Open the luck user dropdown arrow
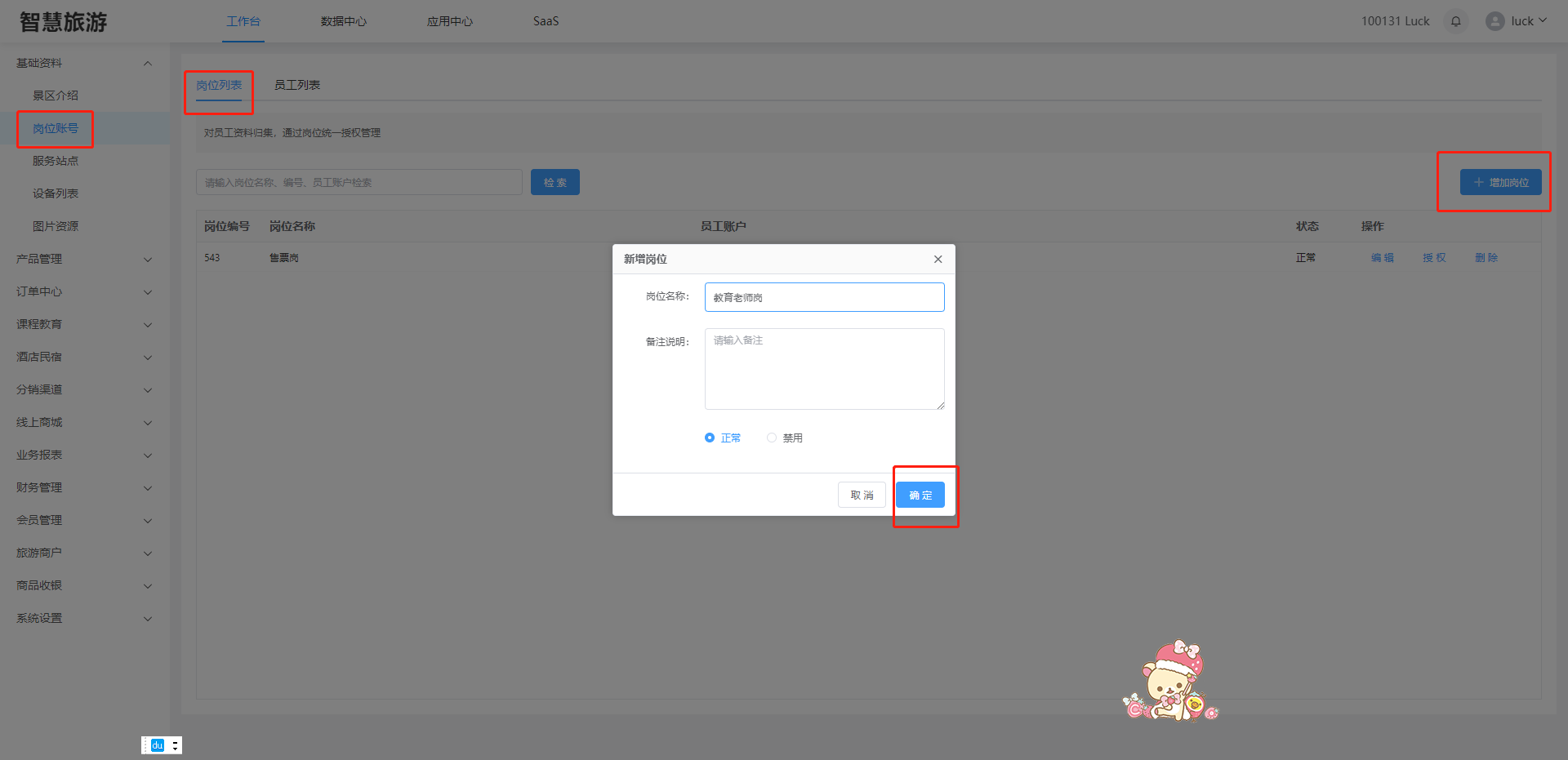 click(1543, 21)
